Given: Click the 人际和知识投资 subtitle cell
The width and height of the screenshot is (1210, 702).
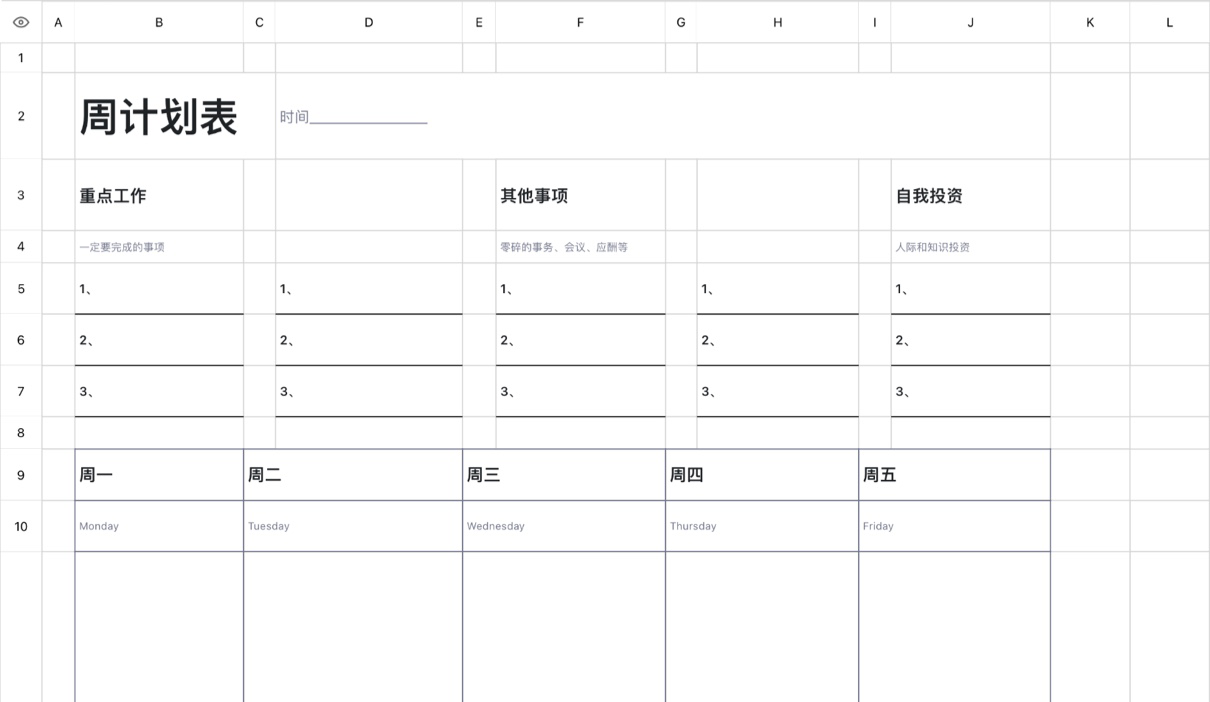Looking at the screenshot, I should 970,247.
